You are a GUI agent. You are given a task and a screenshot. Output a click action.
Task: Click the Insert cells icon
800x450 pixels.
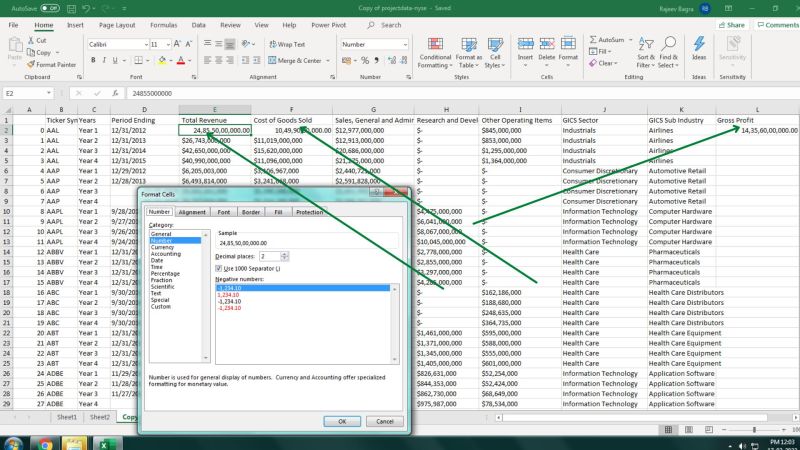(x=526, y=44)
